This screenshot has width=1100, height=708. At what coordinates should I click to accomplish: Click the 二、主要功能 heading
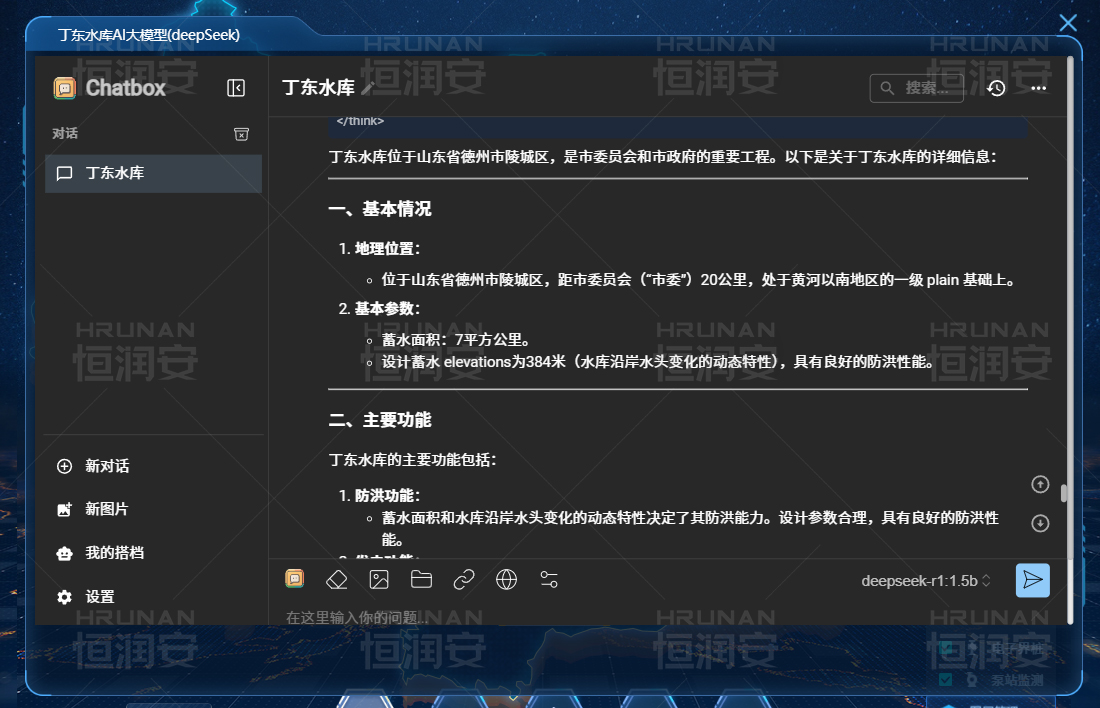(x=380, y=420)
